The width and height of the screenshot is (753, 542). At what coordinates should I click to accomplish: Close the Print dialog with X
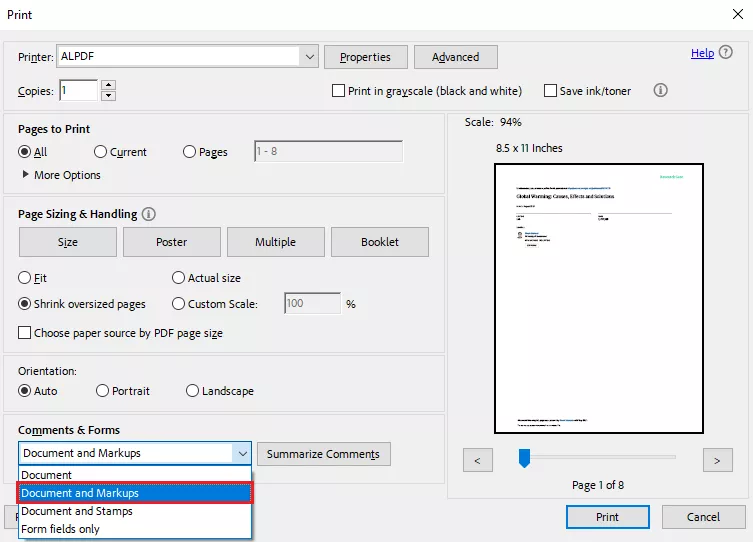[x=738, y=14]
